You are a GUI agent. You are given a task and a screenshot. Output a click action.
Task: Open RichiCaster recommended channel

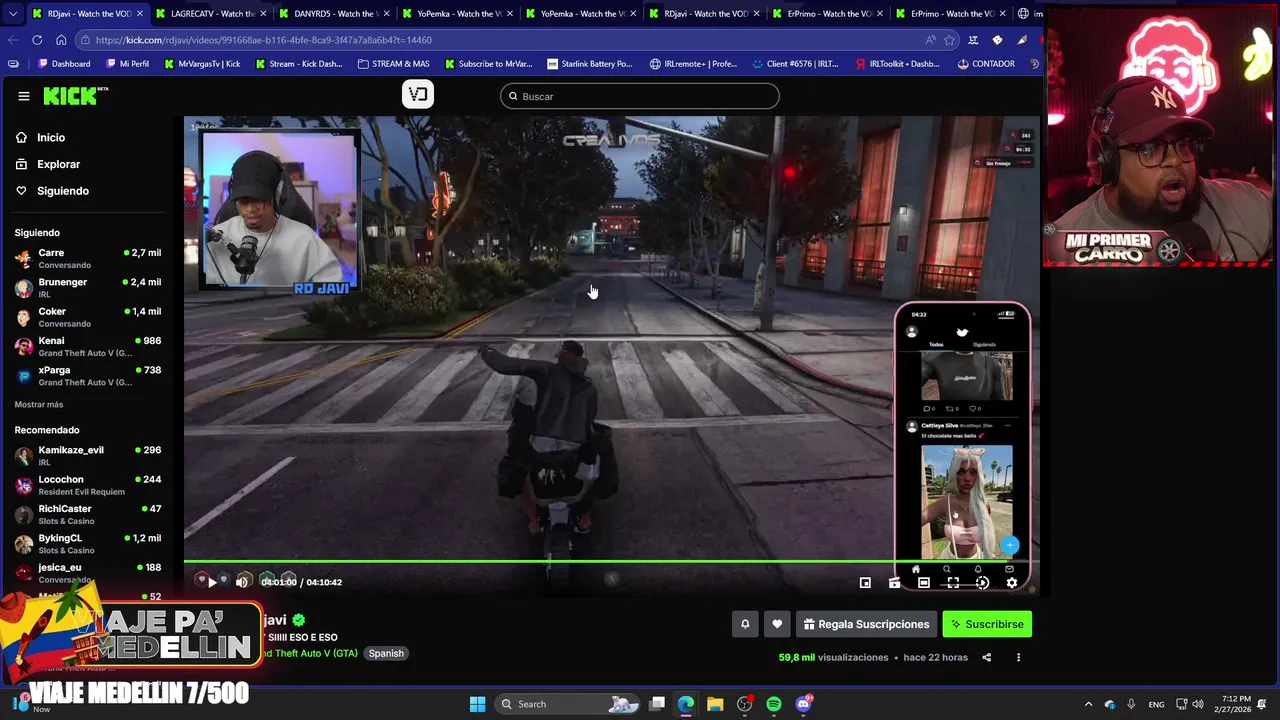coord(87,514)
